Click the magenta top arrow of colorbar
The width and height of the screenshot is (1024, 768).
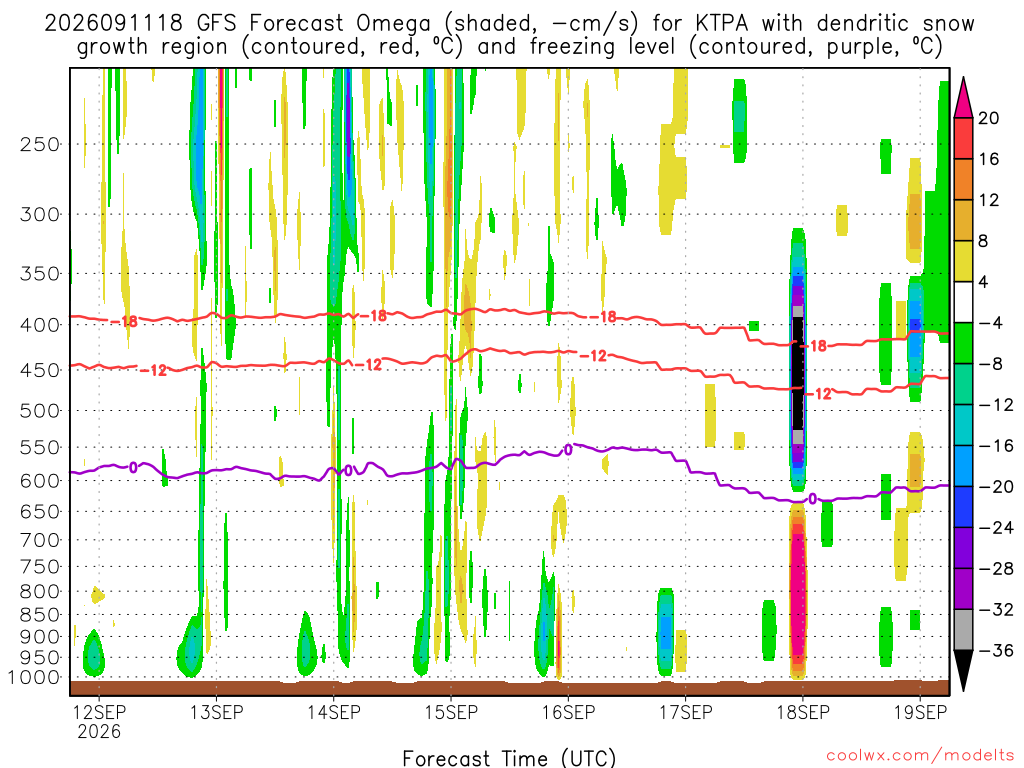(x=963, y=98)
